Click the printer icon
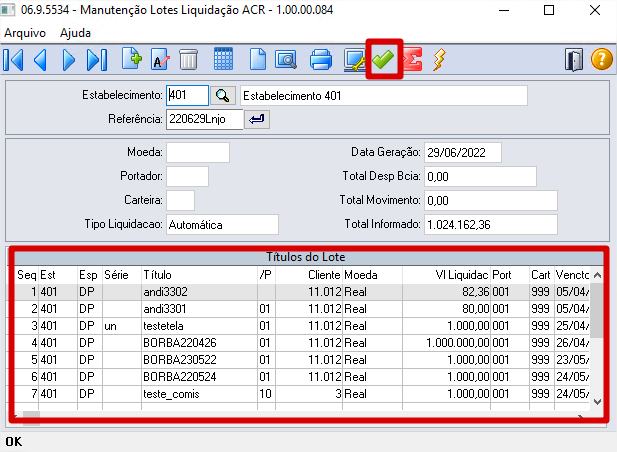Viewport: 617px width, 452px height. click(321, 60)
